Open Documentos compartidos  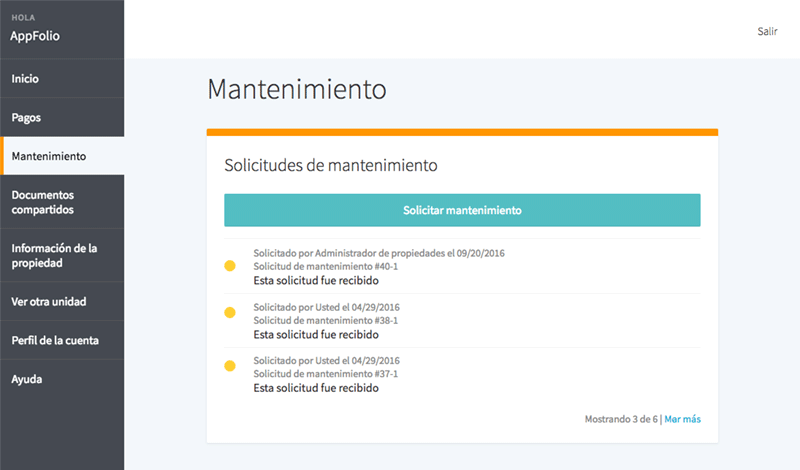[42, 202]
